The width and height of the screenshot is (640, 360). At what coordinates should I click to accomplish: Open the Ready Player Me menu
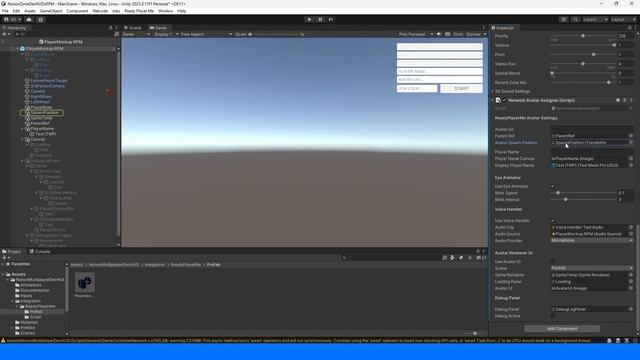tap(139, 11)
